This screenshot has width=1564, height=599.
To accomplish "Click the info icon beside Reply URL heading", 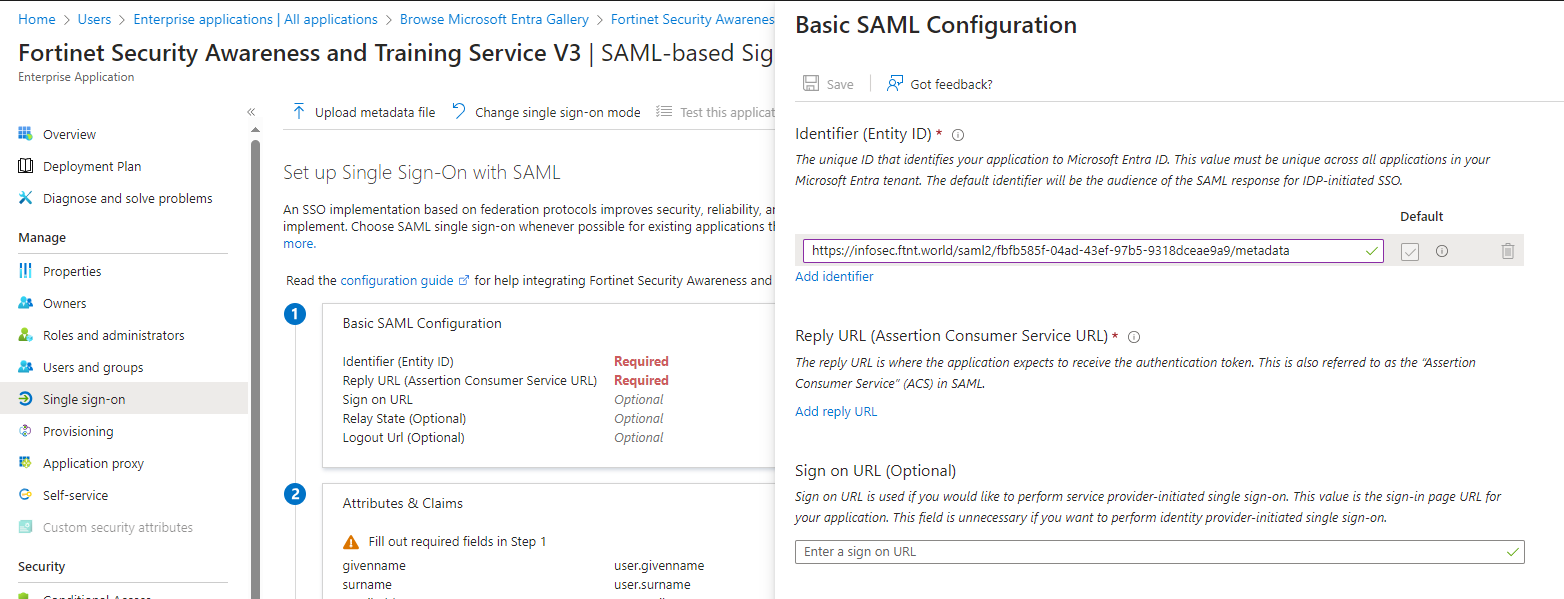I will (x=1134, y=337).
